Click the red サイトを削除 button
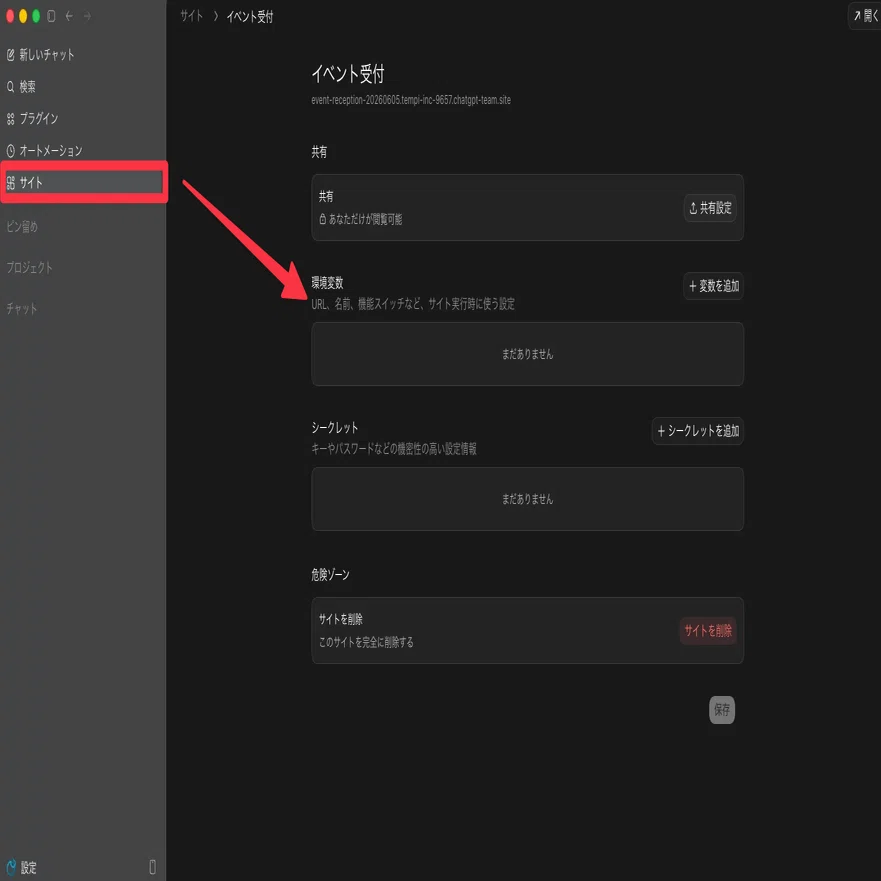 [x=708, y=630]
